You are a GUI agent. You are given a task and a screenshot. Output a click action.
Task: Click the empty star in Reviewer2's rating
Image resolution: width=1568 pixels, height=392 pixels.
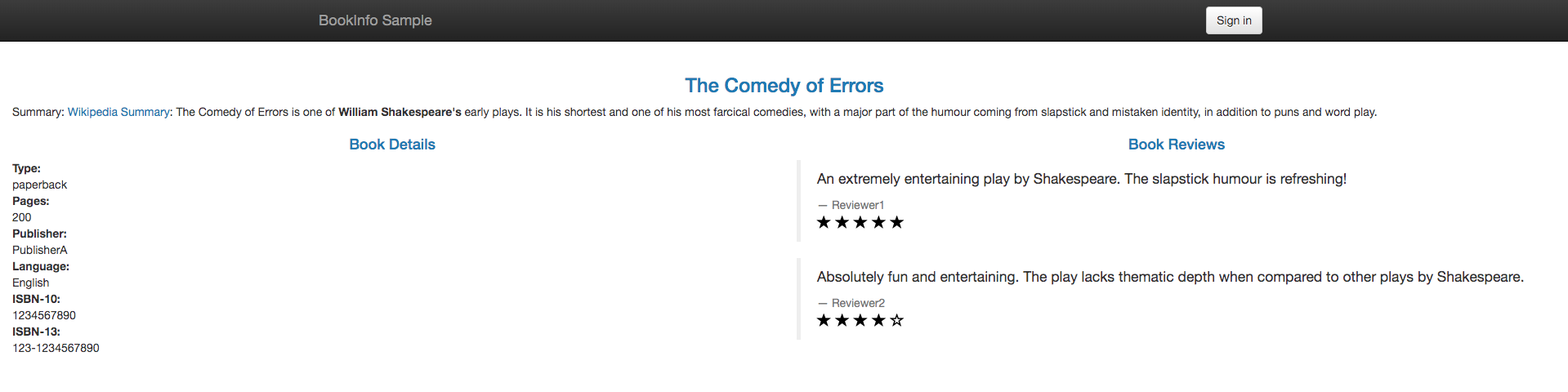pos(896,320)
